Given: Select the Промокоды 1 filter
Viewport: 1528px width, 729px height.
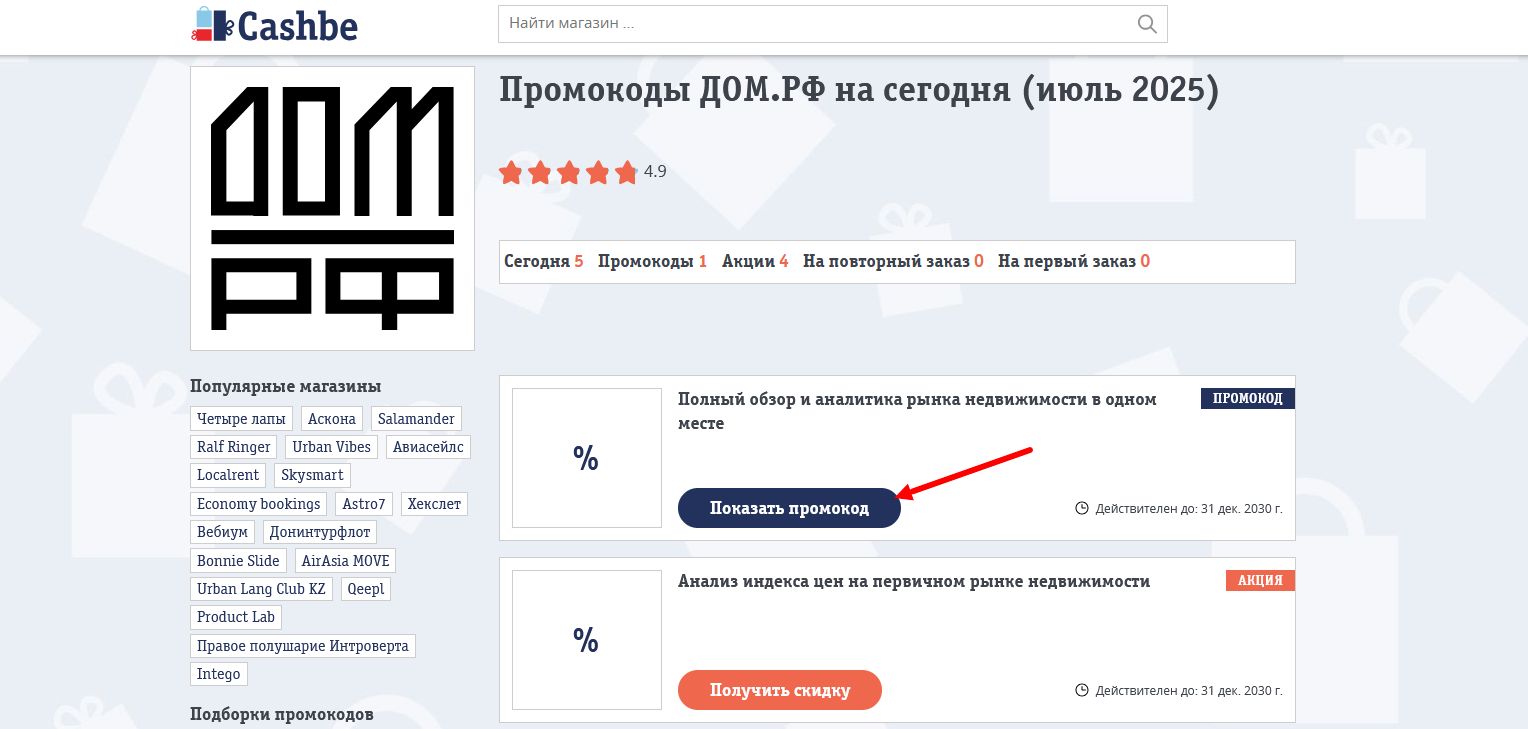Looking at the screenshot, I should (652, 261).
